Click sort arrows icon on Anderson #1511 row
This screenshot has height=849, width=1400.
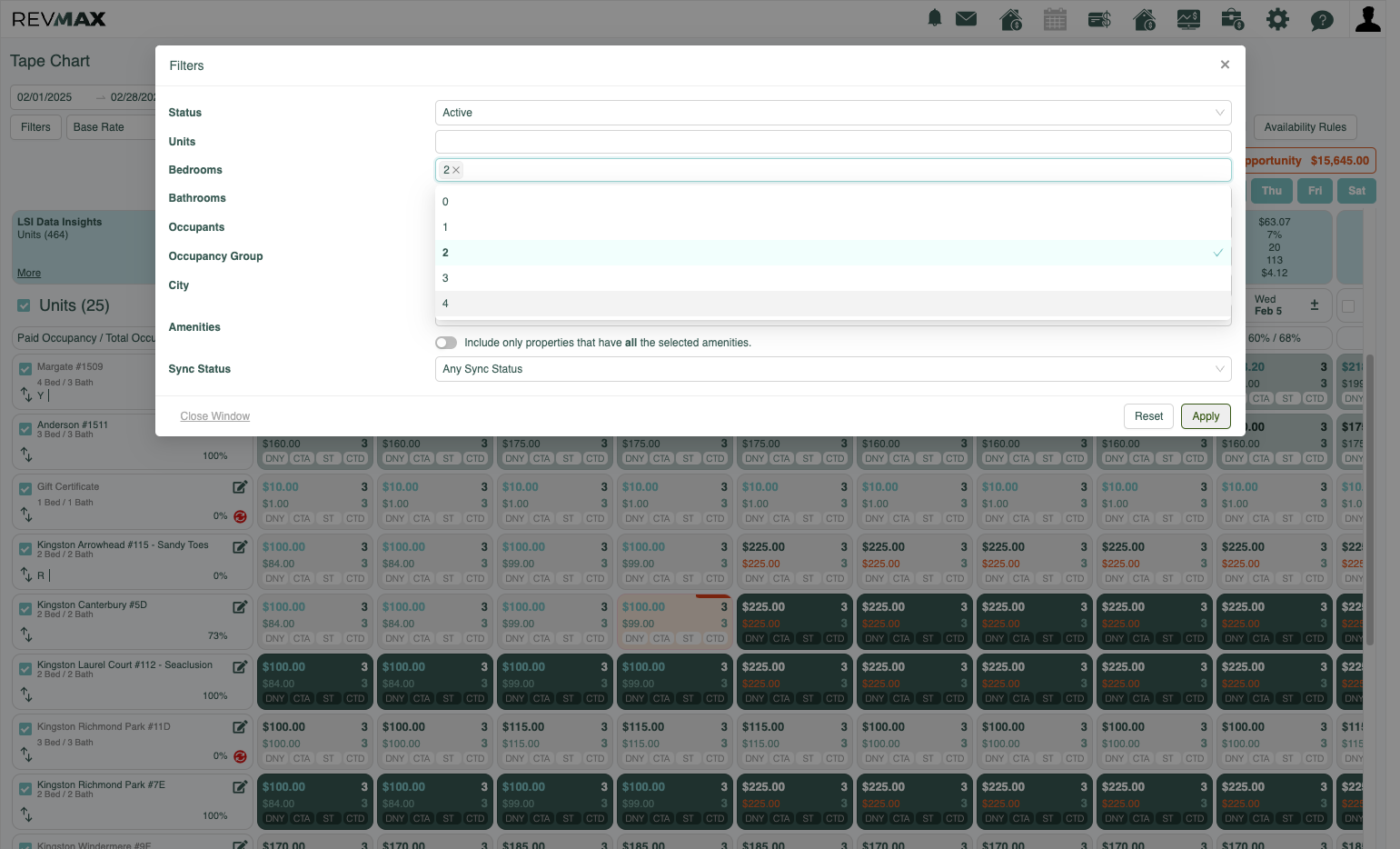pyautogui.click(x=26, y=454)
